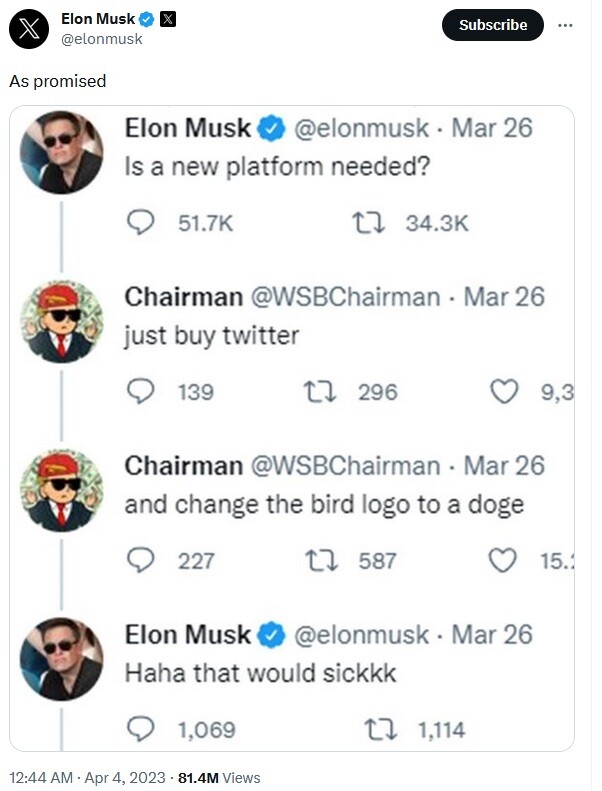Open Elon Musk avatar beside 'Haha that would sickkk'
The width and height of the screenshot is (602, 791).
point(62,659)
